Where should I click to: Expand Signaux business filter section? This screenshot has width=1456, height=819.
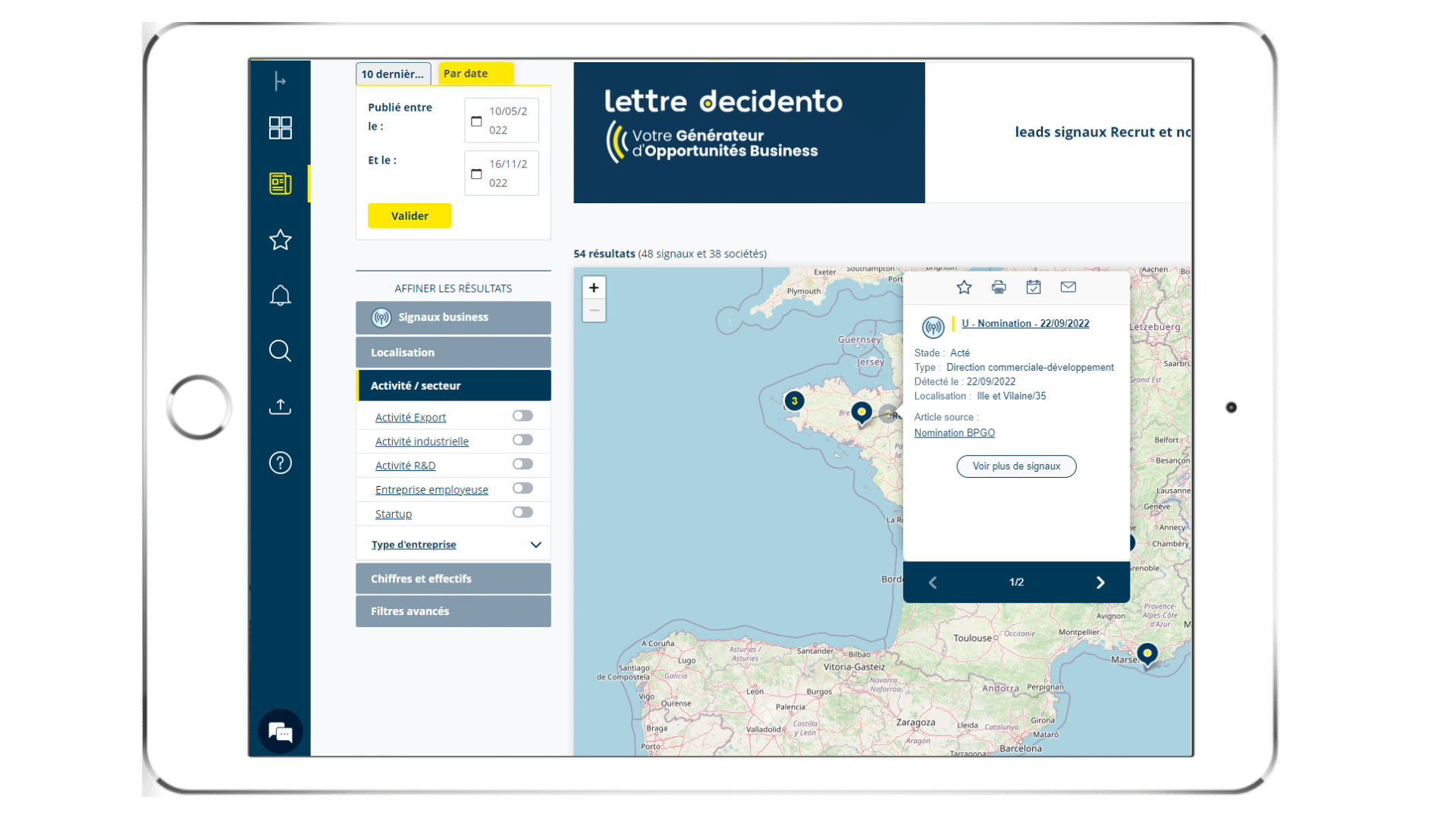click(x=453, y=318)
